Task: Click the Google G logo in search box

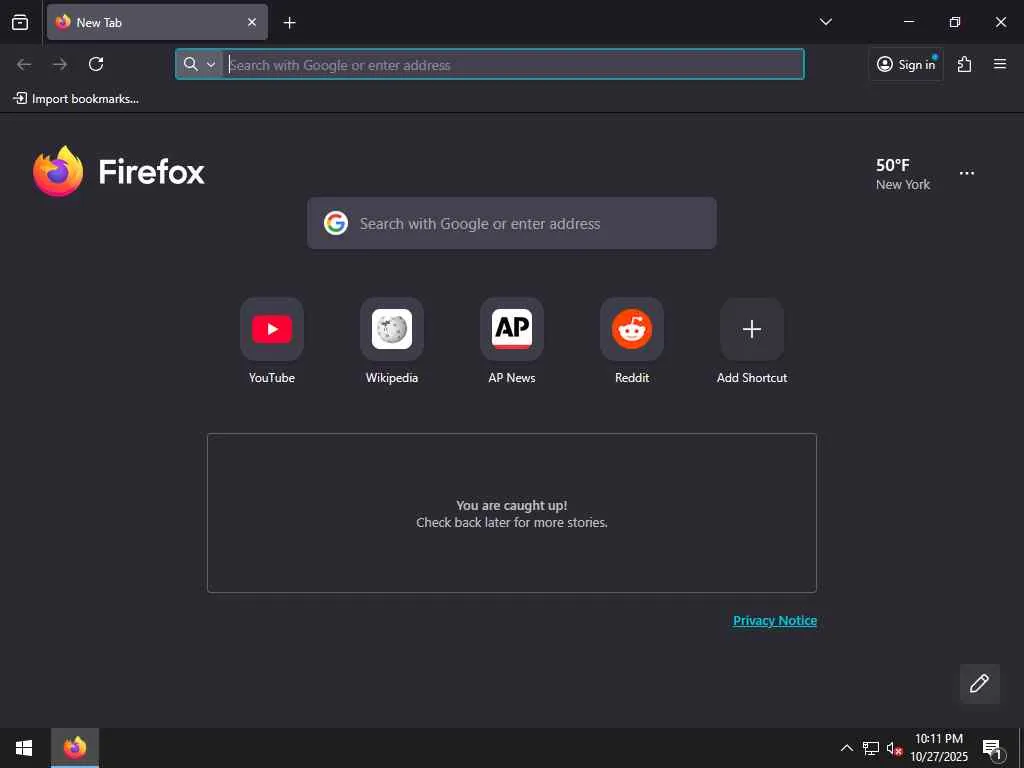Action: pos(336,223)
